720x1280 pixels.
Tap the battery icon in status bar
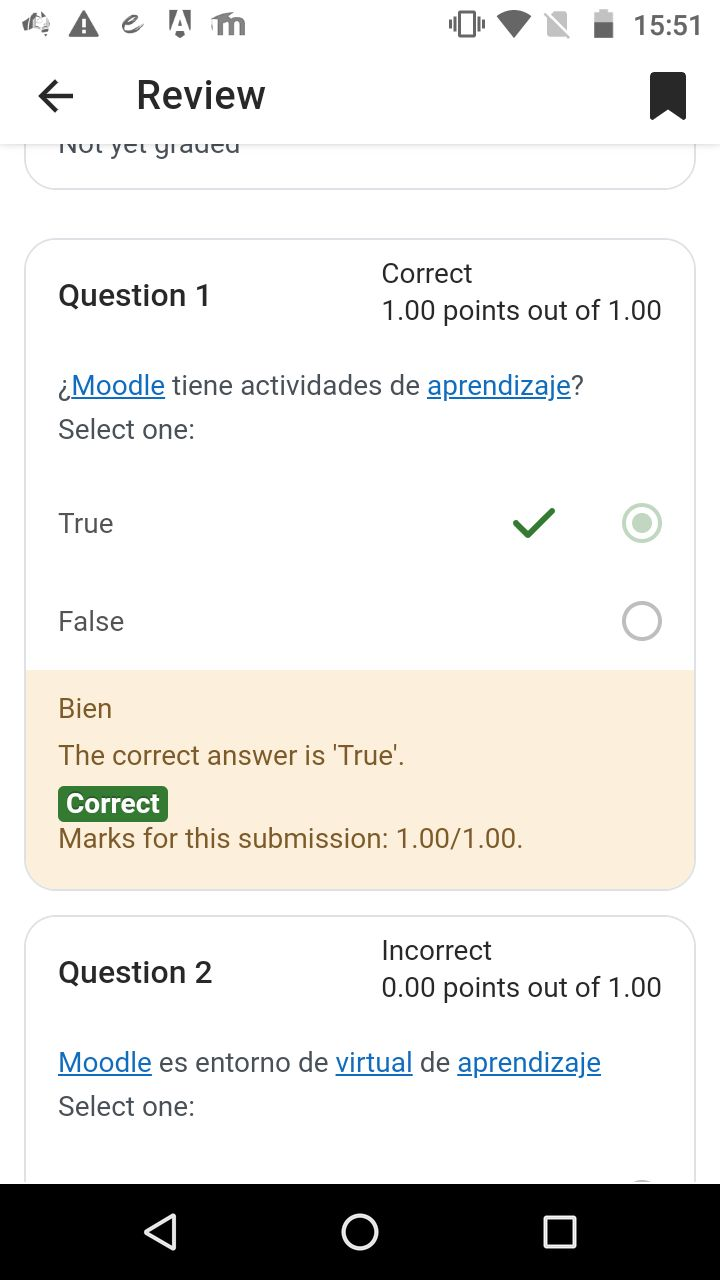click(604, 24)
